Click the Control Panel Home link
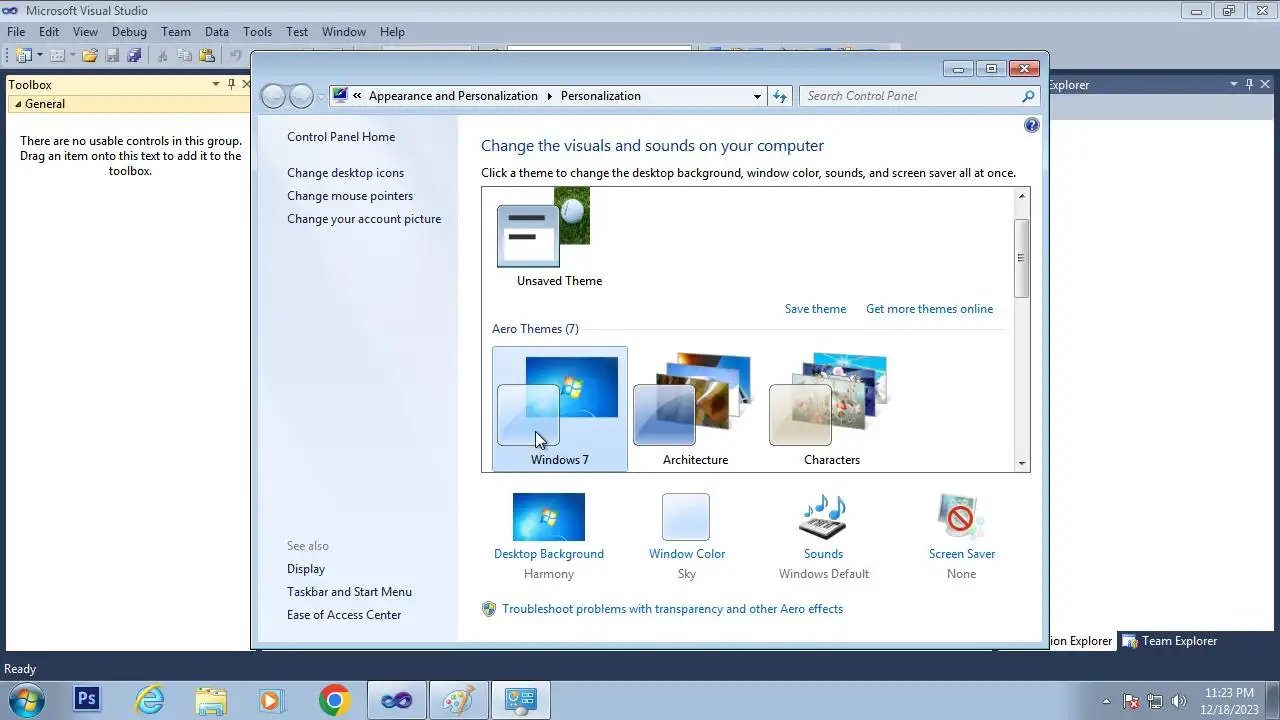This screenshot has height=720, width=1280. coord(341,137)
